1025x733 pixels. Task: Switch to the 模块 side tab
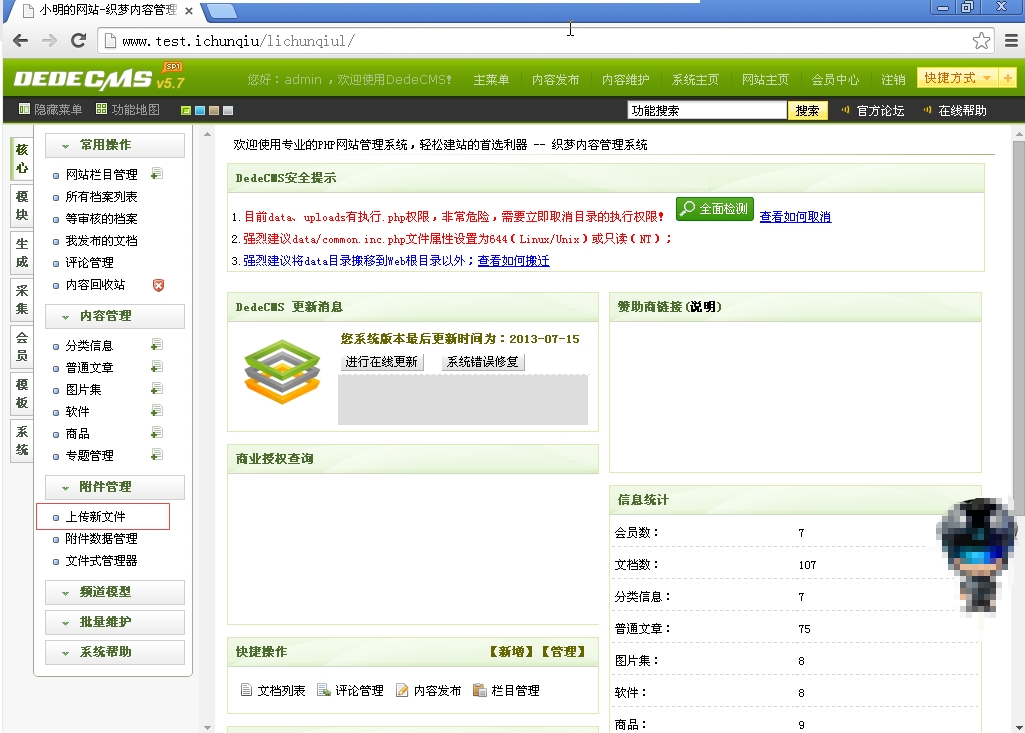coord(22,206)
